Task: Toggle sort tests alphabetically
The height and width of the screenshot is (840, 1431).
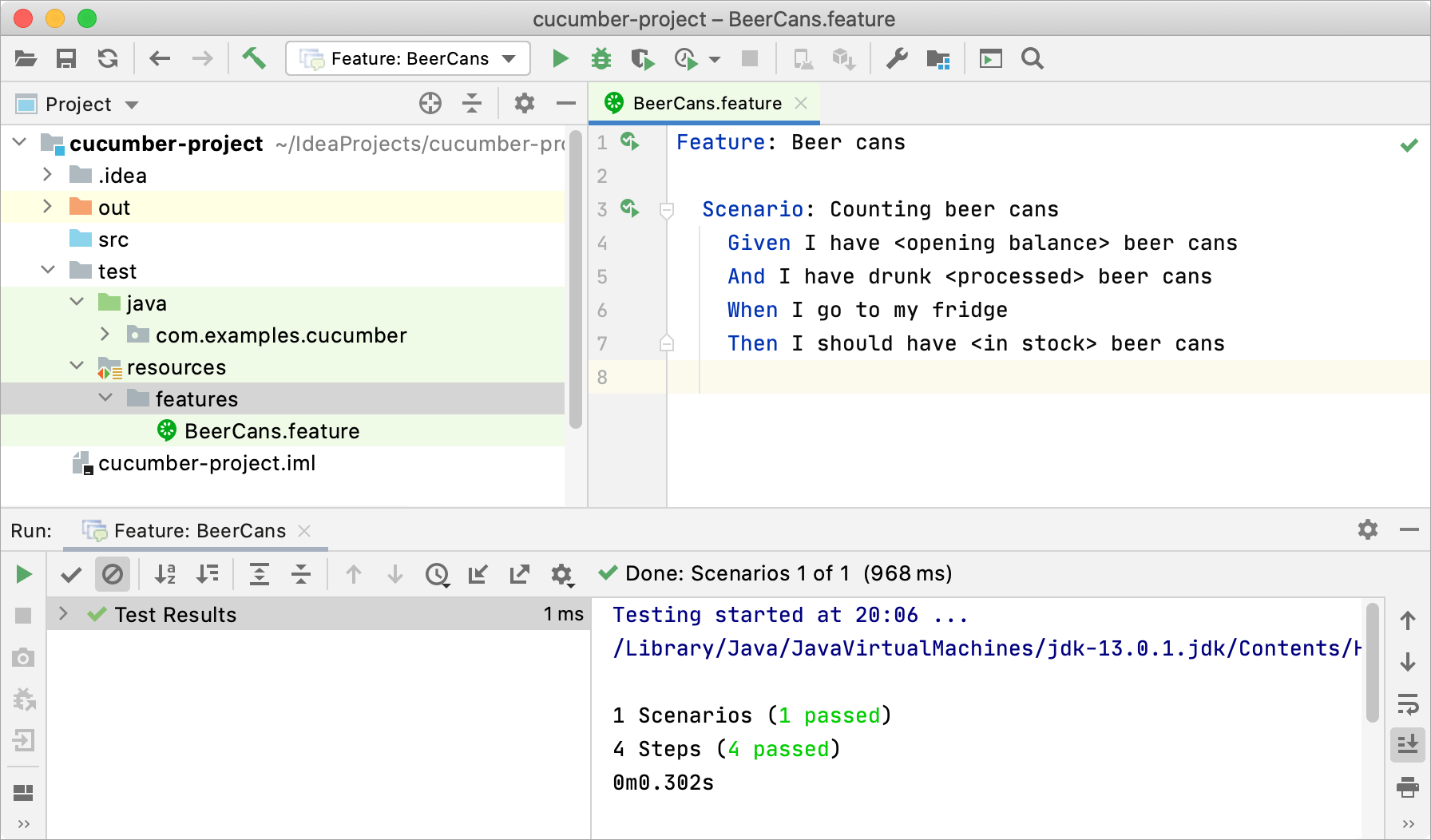Action: click(x=165, y=574)
